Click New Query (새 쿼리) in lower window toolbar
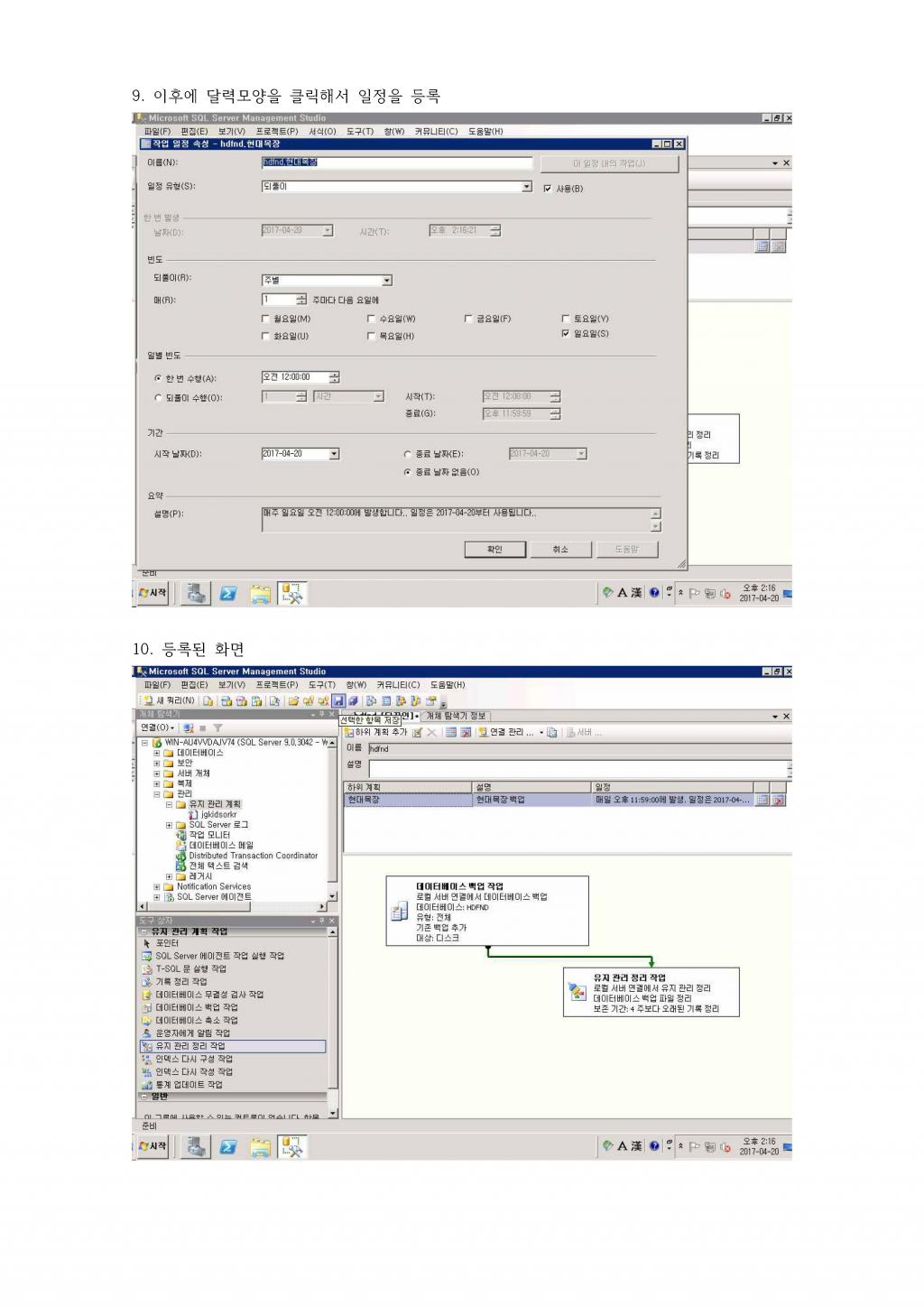Viewport: 924px width, 1306px height. pyautogui.click(x=170, y=700)
